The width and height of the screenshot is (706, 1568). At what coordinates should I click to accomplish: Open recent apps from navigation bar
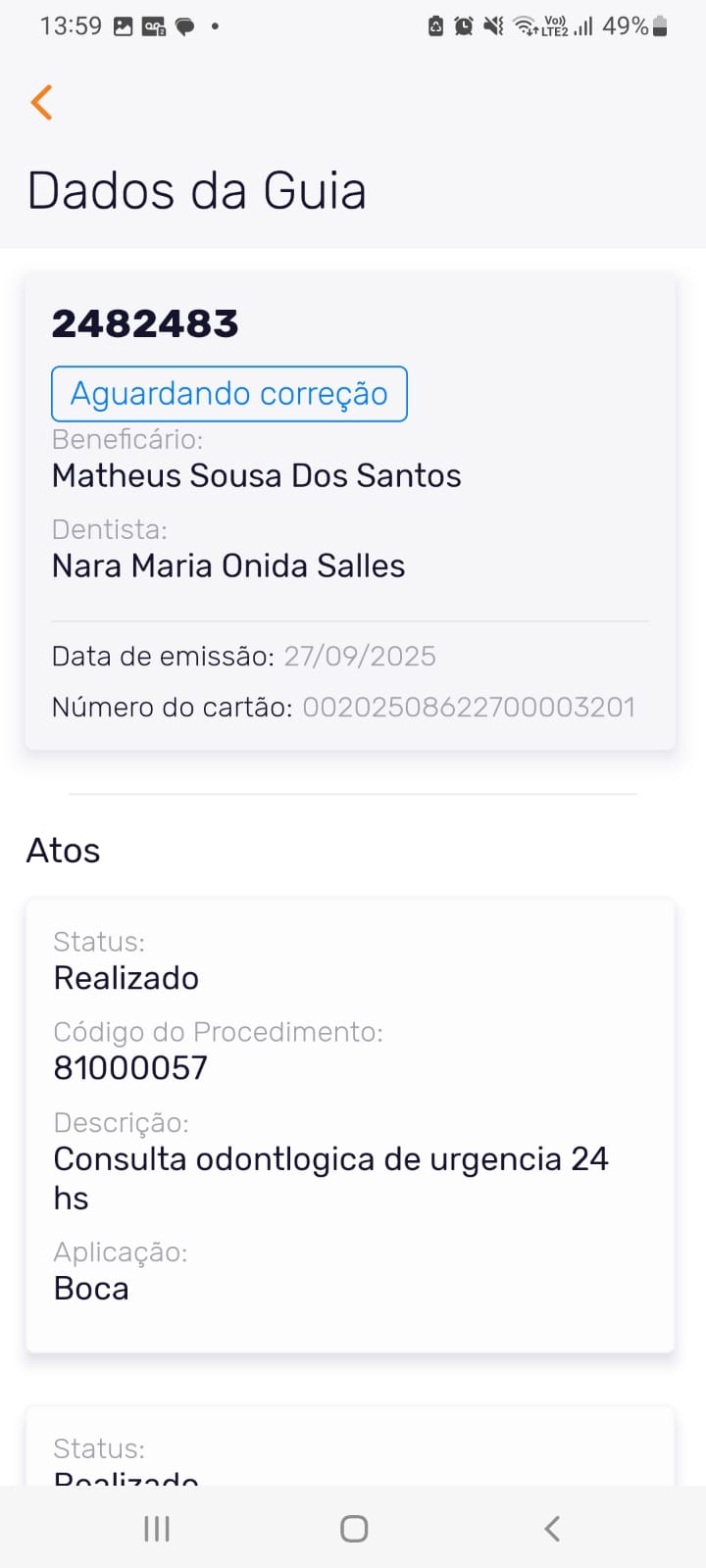tap(157, 1528)
